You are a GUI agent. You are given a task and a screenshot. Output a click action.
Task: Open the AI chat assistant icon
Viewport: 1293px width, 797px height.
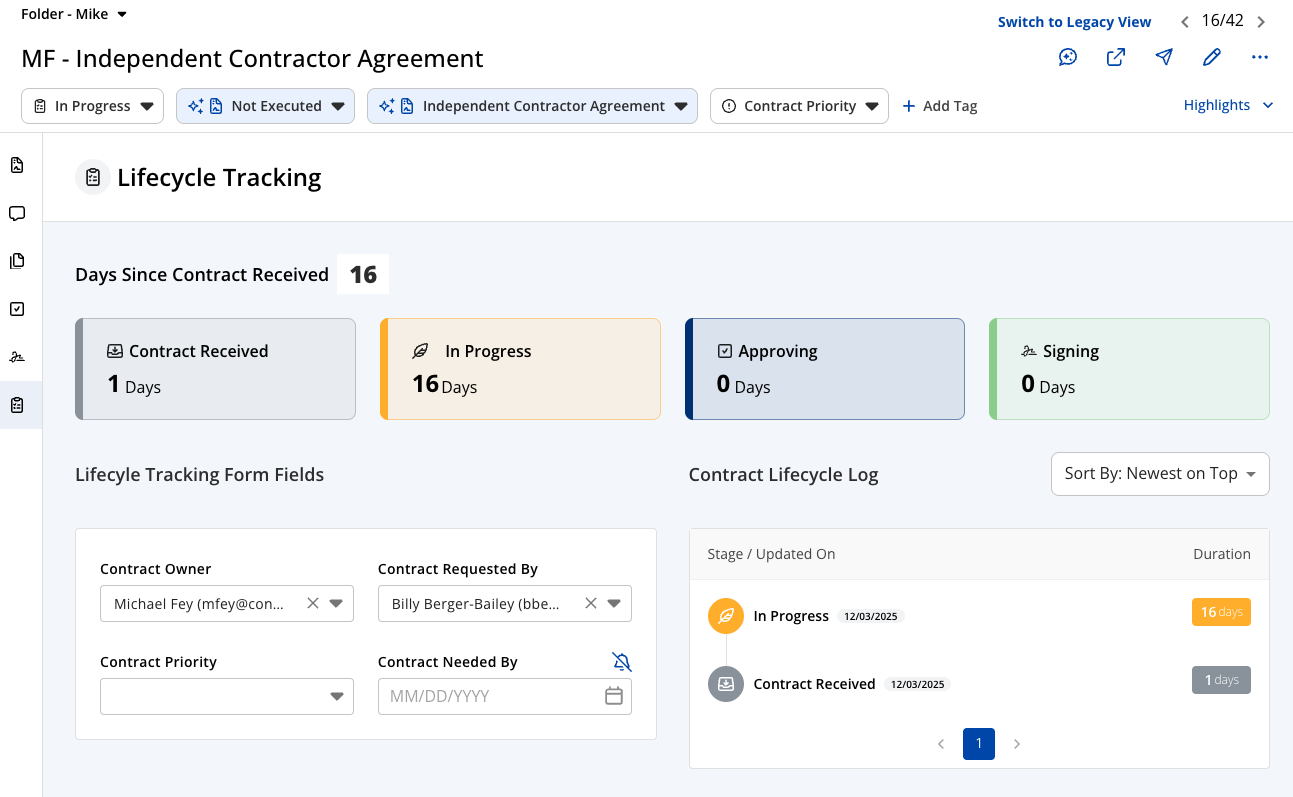click(1068, 57)
